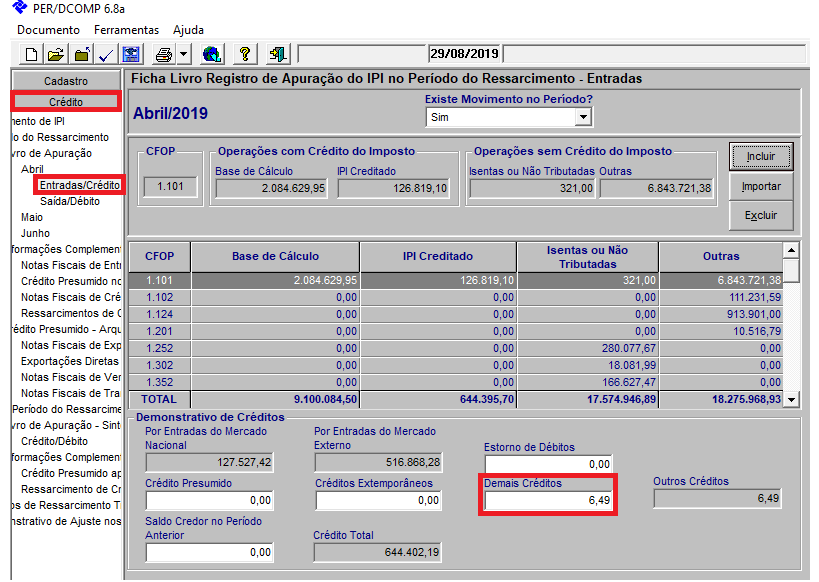This screenshot has width=819, height=582.
Task: Open the Ferramentas menu
Action: click(x=126, y=30)
